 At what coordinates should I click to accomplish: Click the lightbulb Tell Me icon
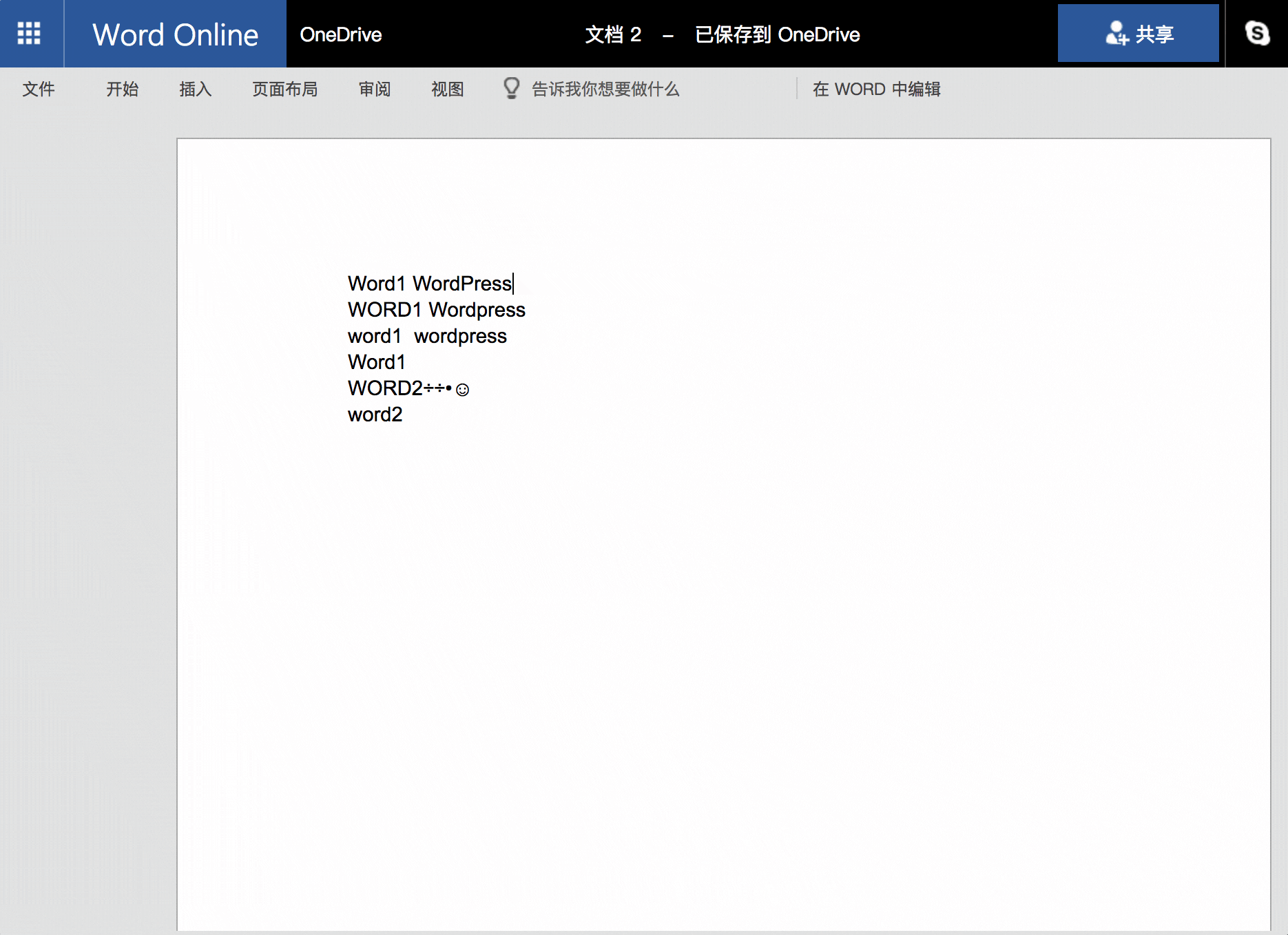[x=511, y=88]
